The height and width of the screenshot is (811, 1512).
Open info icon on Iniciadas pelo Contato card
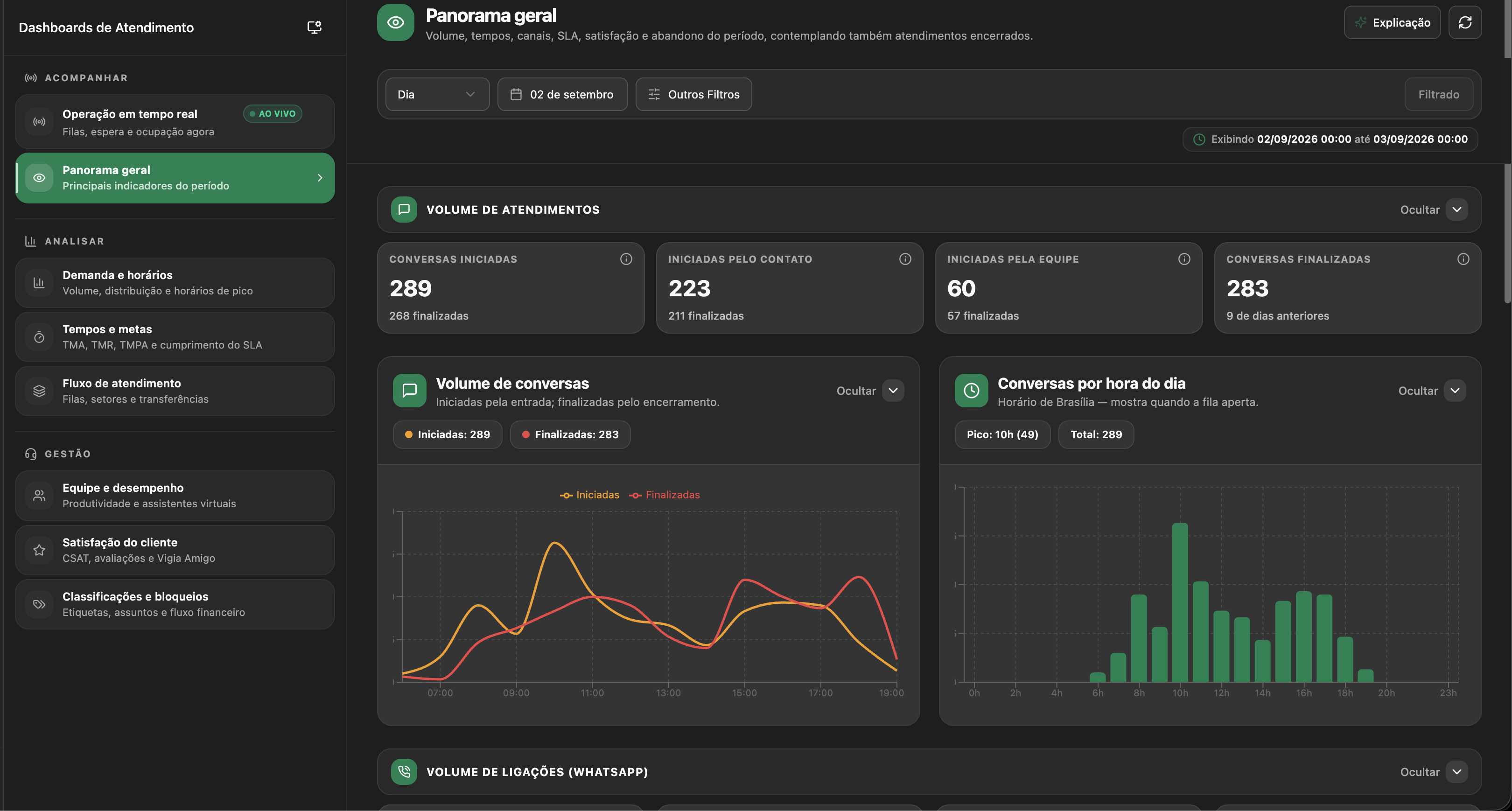point(904,259)
